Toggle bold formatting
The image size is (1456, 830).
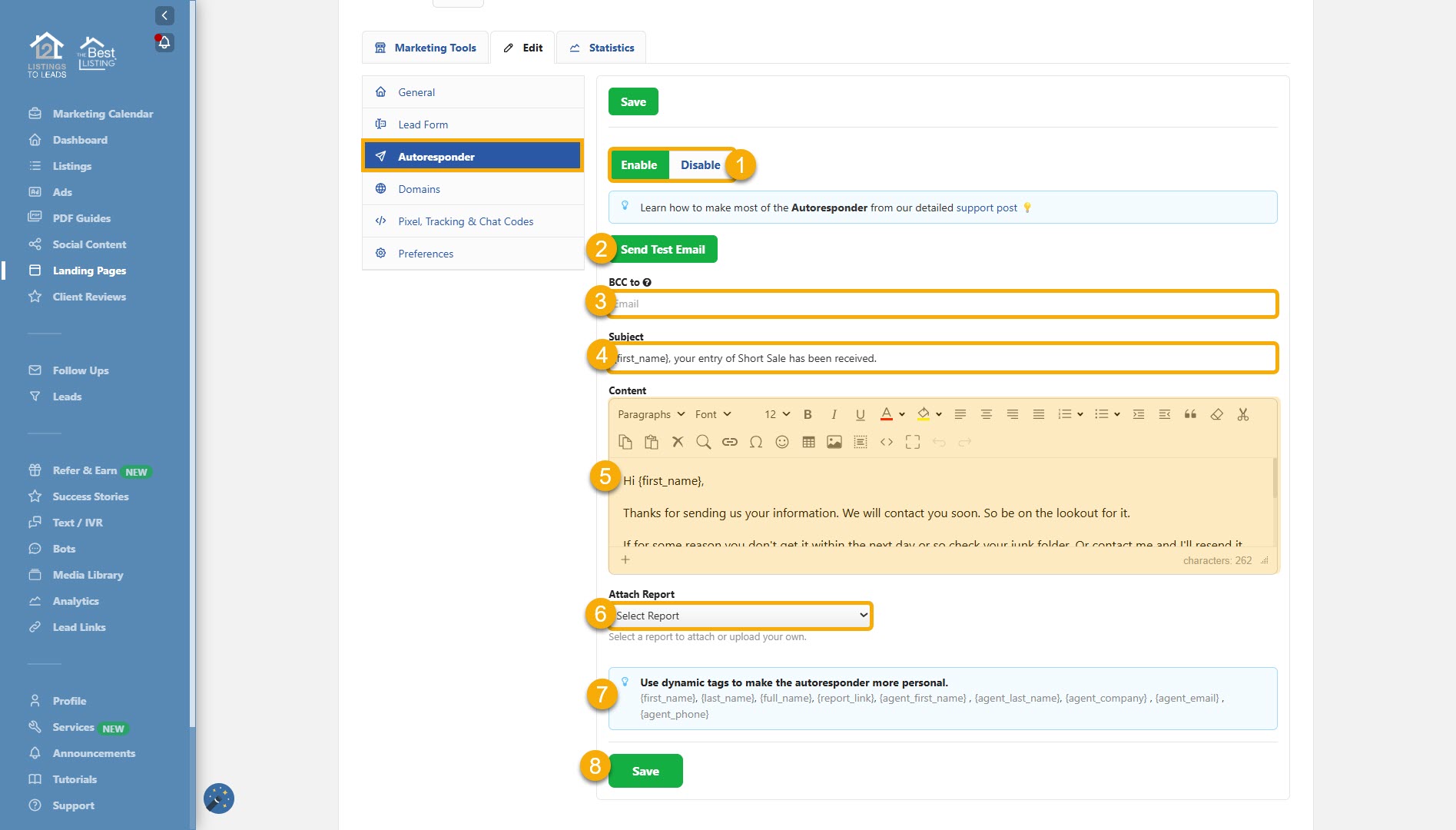(808, 414)
